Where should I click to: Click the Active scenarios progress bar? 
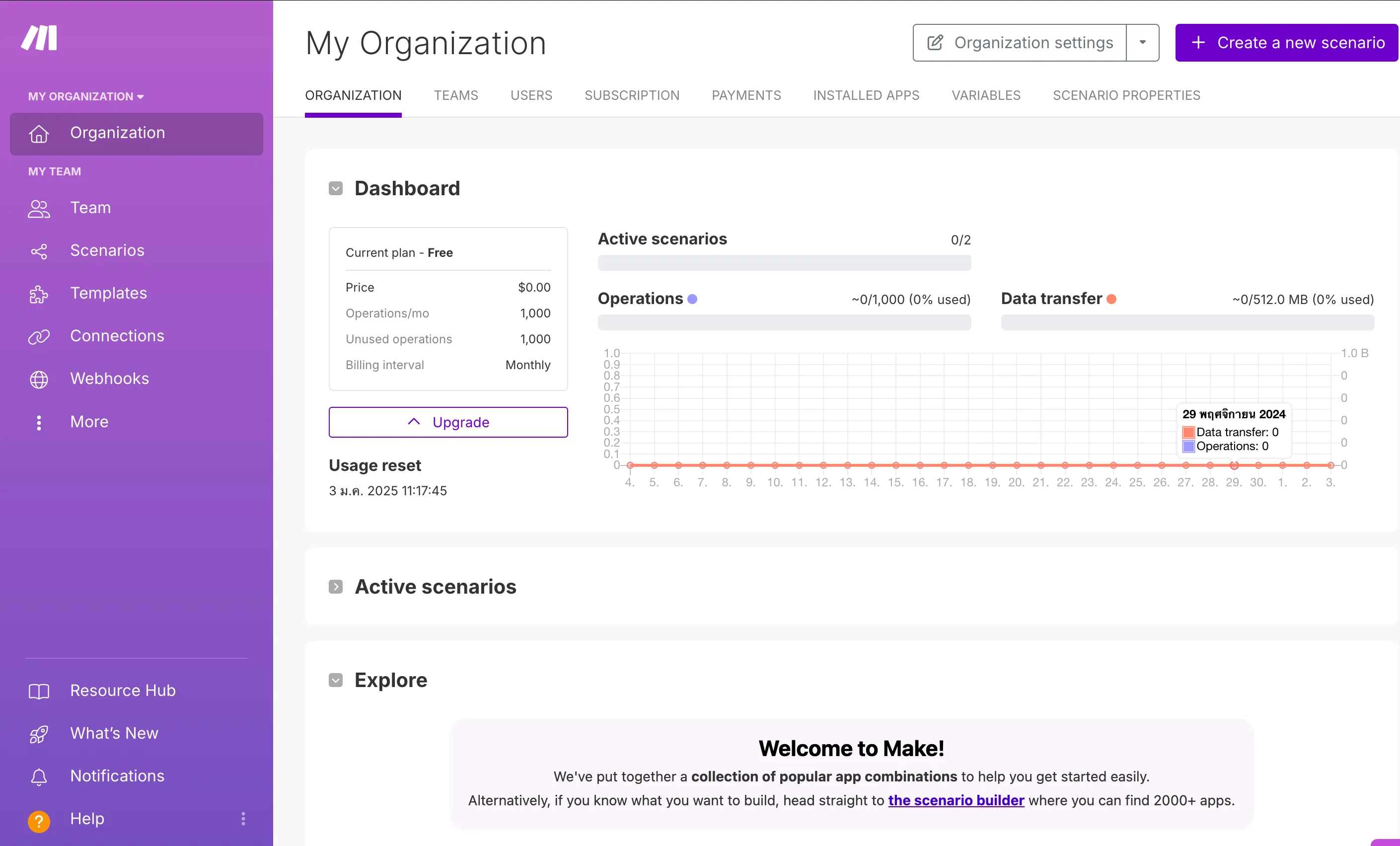coord(784,262)
